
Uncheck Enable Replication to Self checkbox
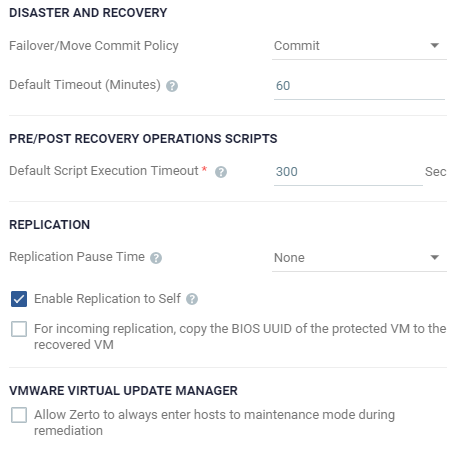coord(19,299)
